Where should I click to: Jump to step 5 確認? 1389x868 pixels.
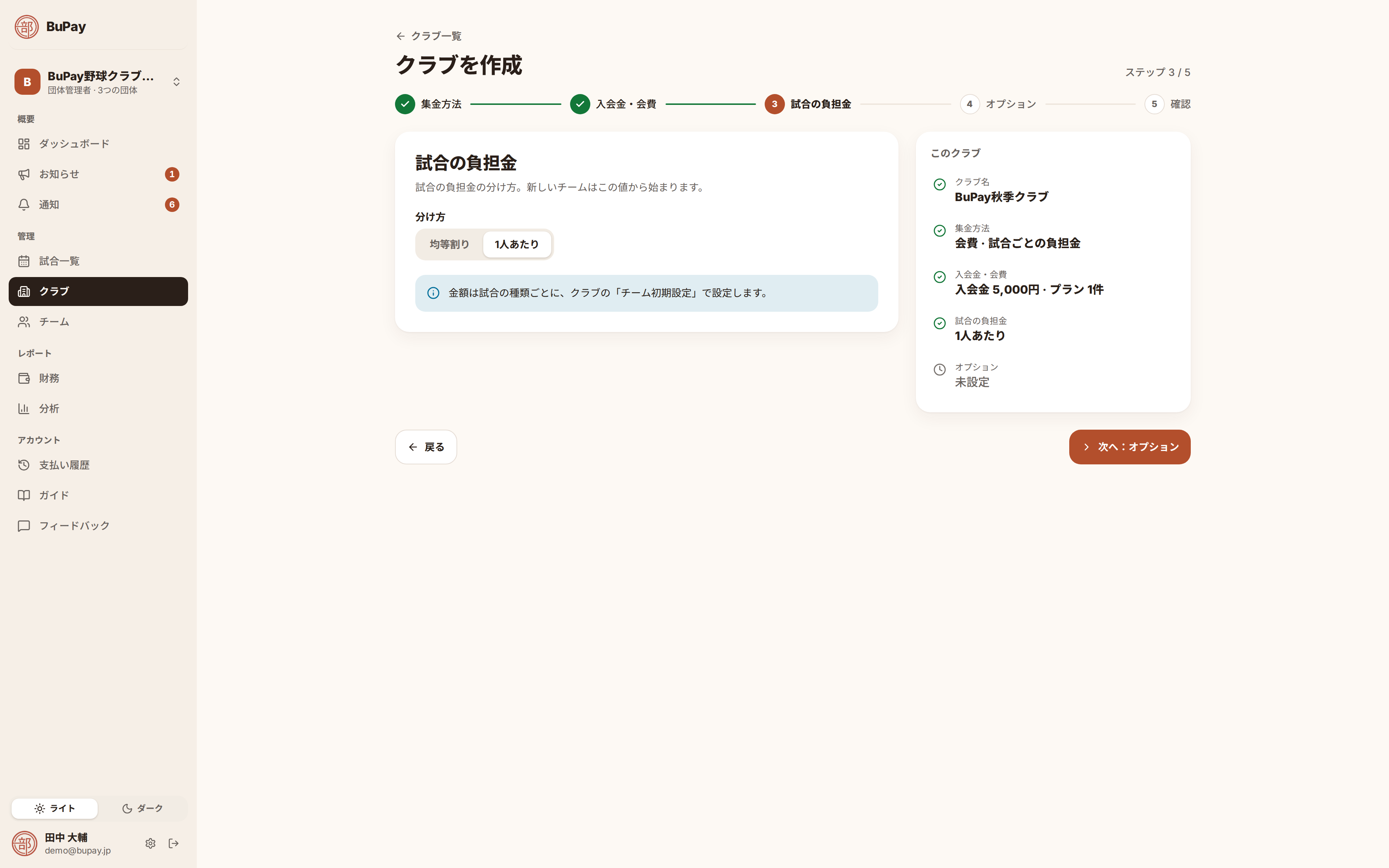coord(1168,104)
